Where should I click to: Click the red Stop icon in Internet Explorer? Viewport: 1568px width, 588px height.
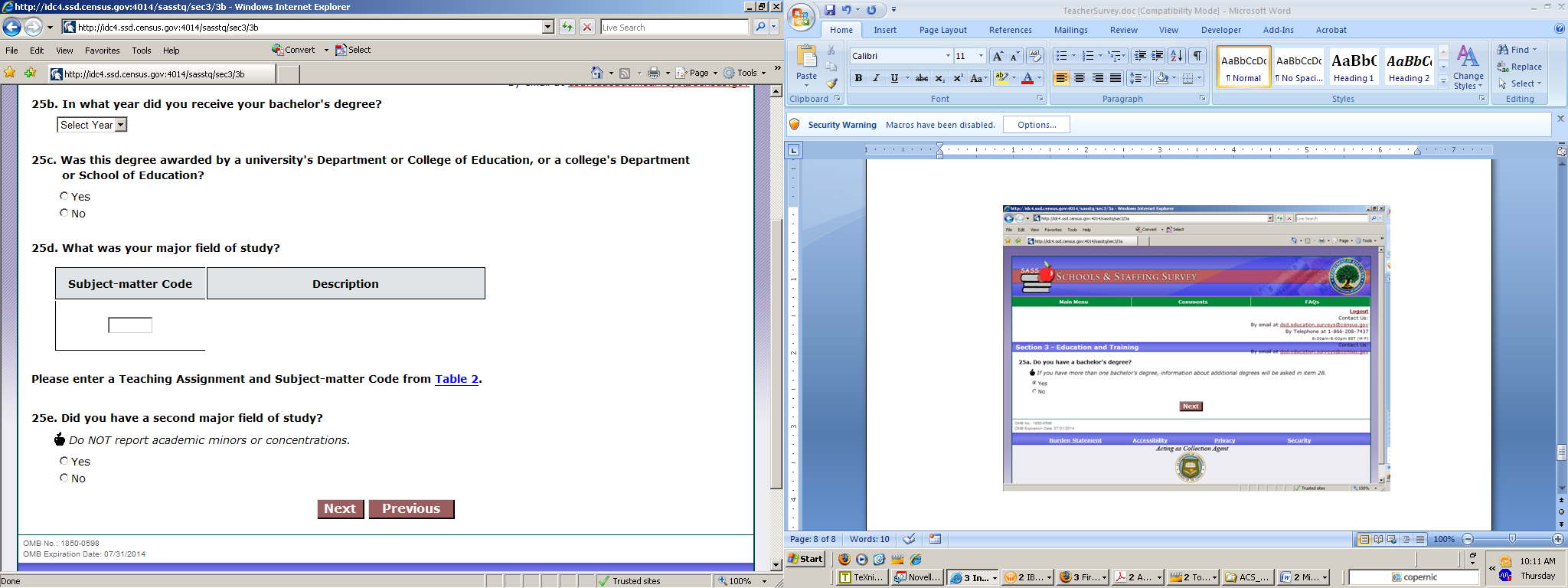(587, 28)
